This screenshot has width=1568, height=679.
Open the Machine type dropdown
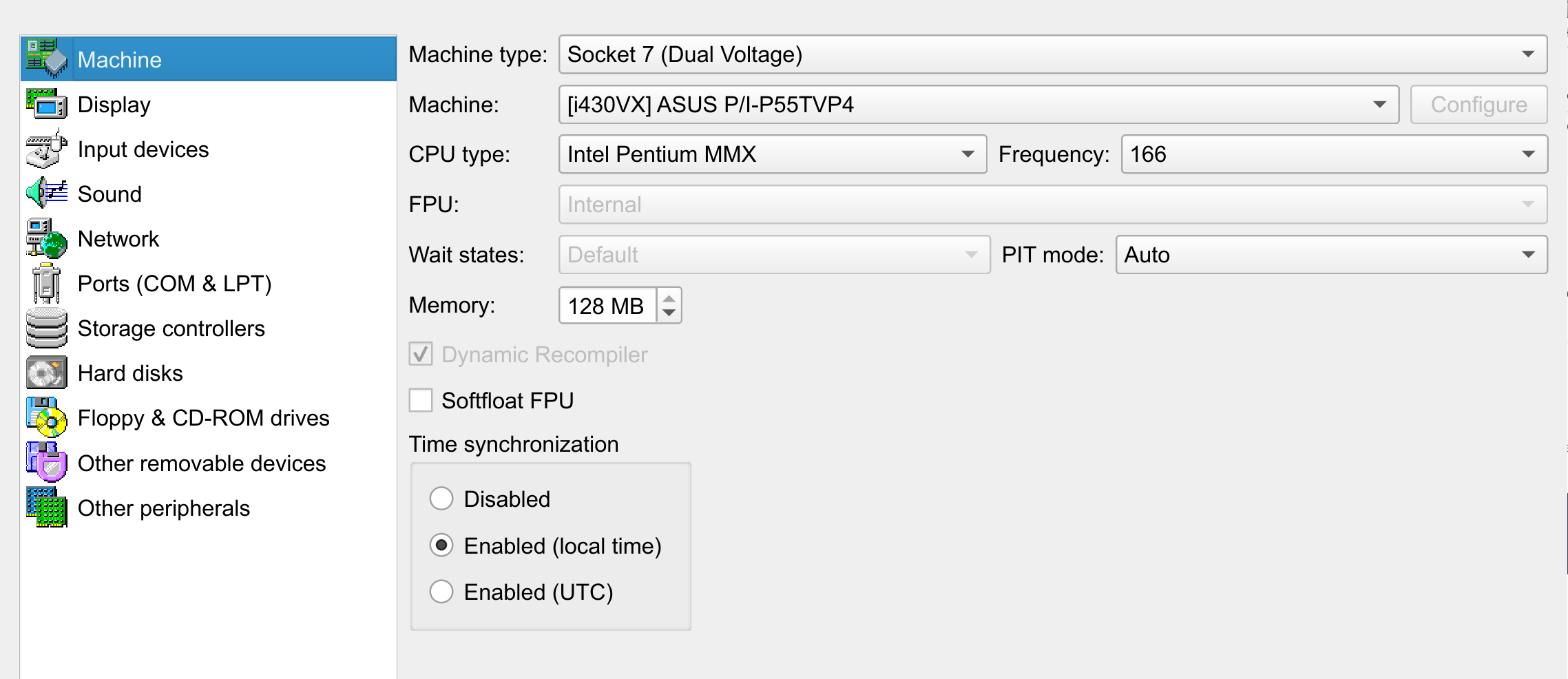(1053, 54)
